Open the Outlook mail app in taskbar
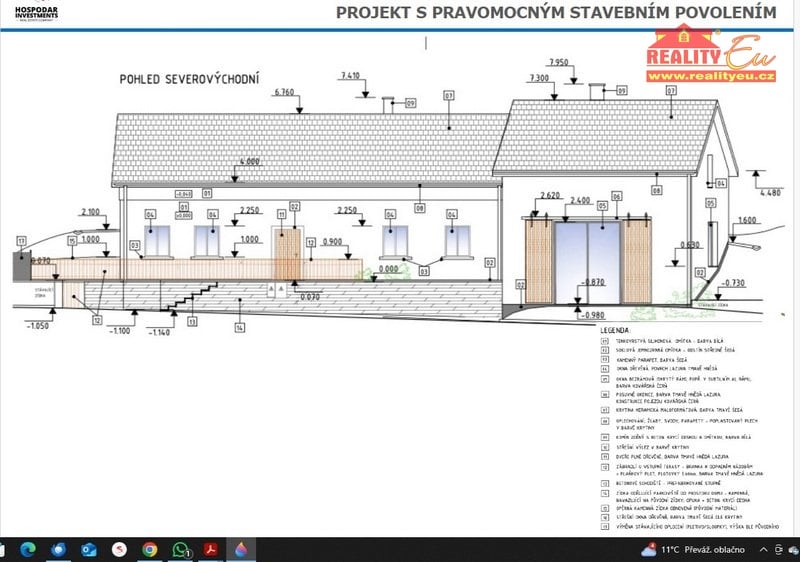Screen dimensions: 800x562 pyautogui.click(x=89, y=549)
